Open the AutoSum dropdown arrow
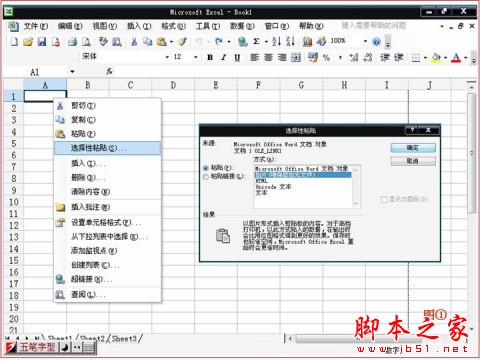 pos(266,42)
